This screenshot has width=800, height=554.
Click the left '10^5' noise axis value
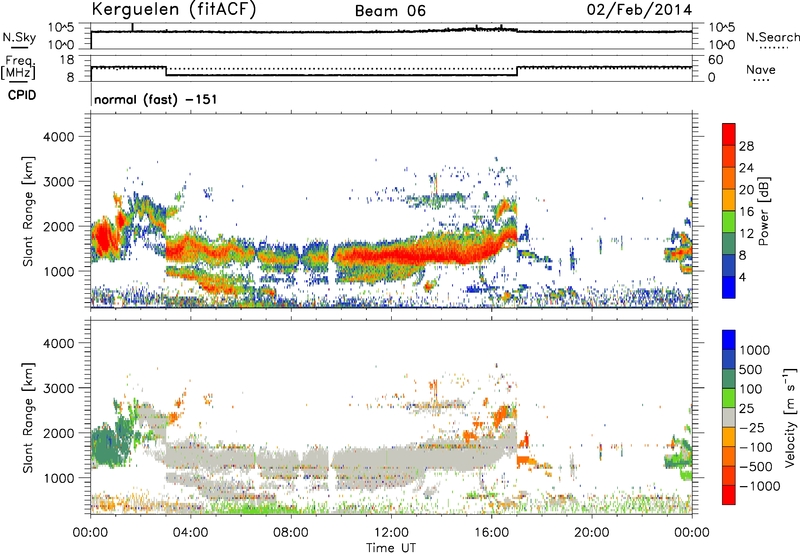[61, 28]
